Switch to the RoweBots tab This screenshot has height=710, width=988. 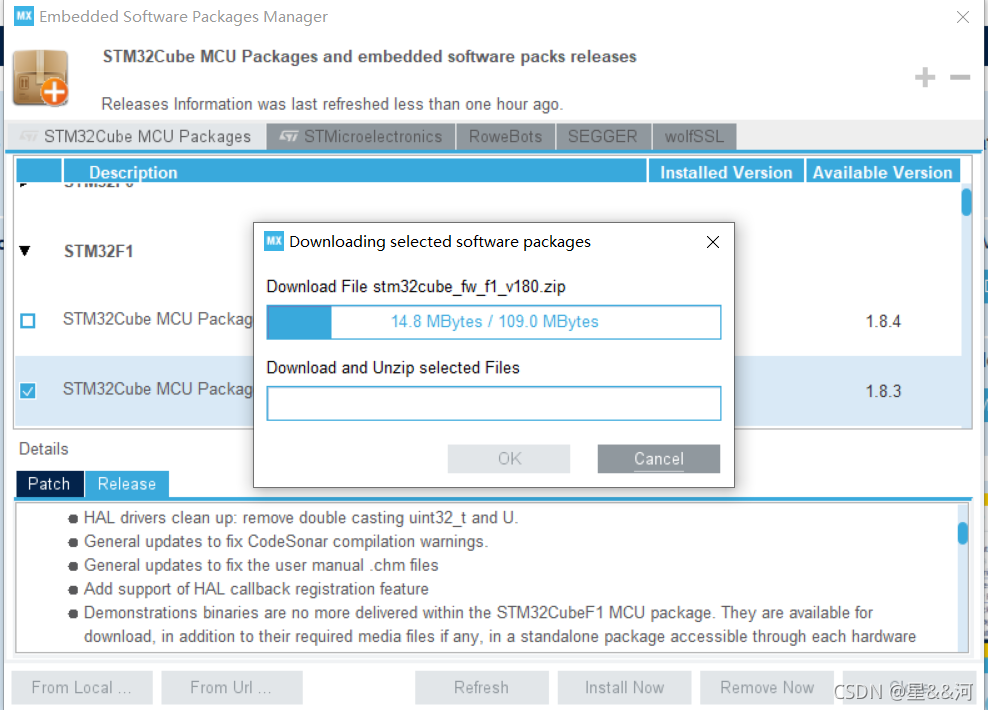coord(506,136)
